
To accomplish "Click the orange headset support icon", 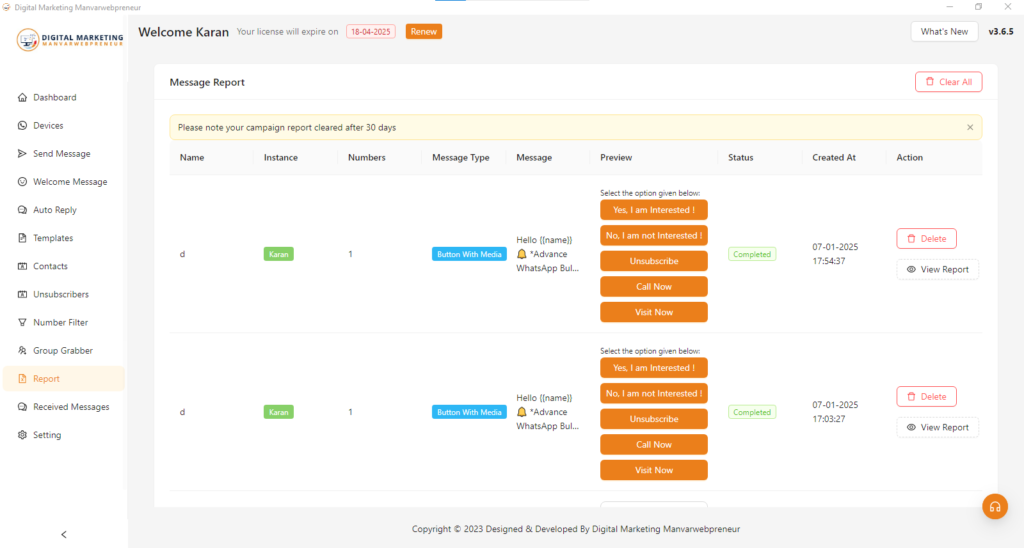I will [994, 506].
